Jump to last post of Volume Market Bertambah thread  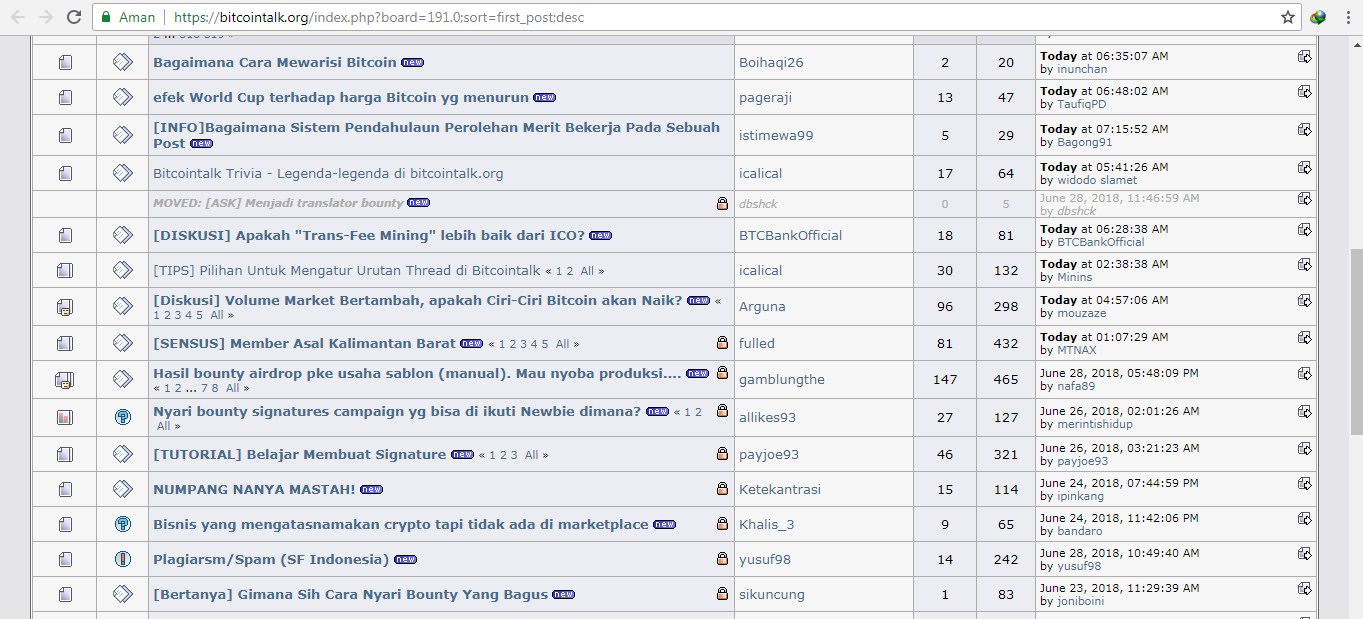coord(1305,301)
